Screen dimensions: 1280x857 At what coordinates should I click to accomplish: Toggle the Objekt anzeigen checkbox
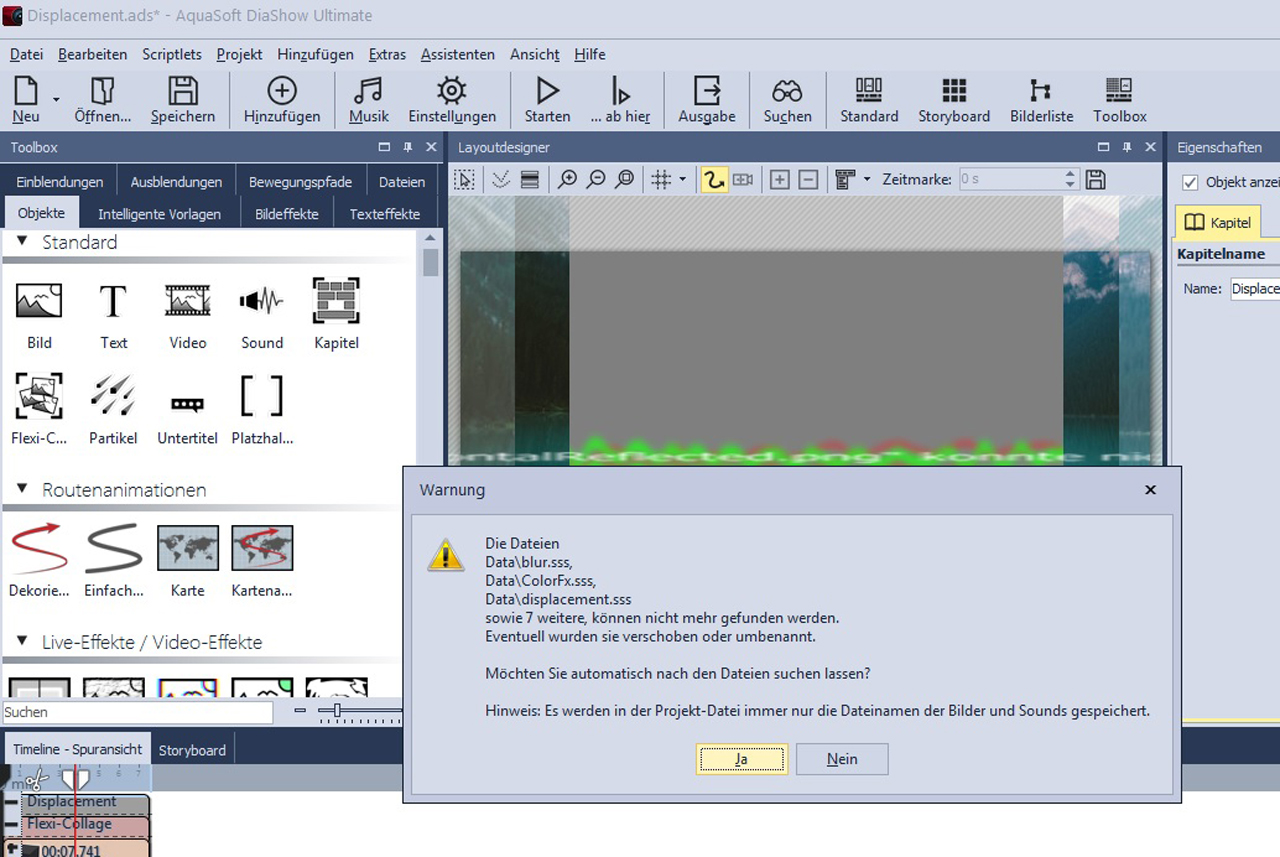1190,182
